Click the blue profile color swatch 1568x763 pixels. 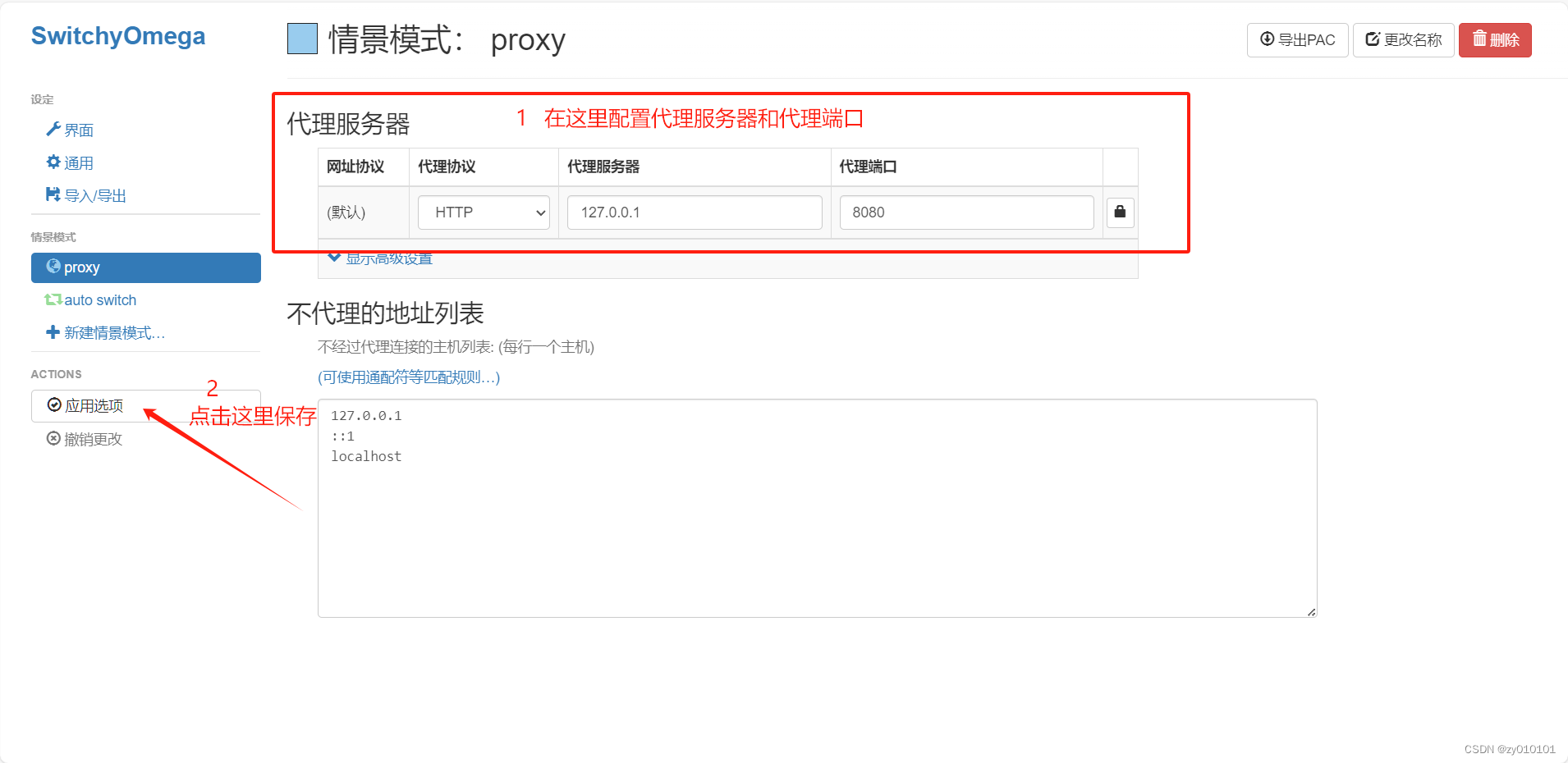pos(302,39)
